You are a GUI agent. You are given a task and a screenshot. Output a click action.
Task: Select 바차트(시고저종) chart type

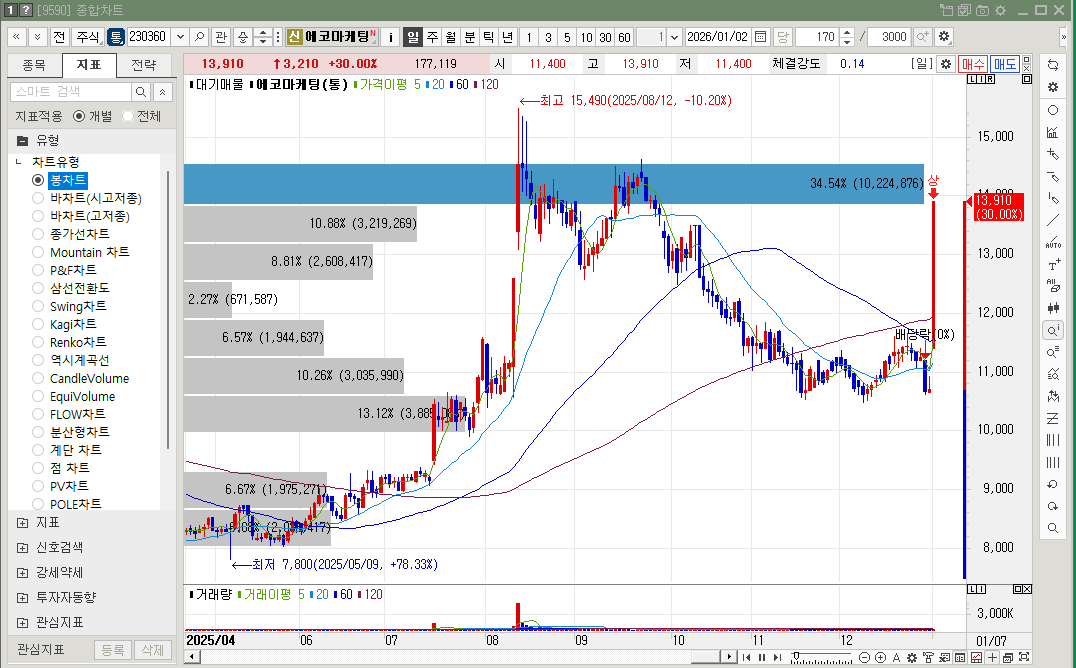pyautogui.click(x=38, y=198)
